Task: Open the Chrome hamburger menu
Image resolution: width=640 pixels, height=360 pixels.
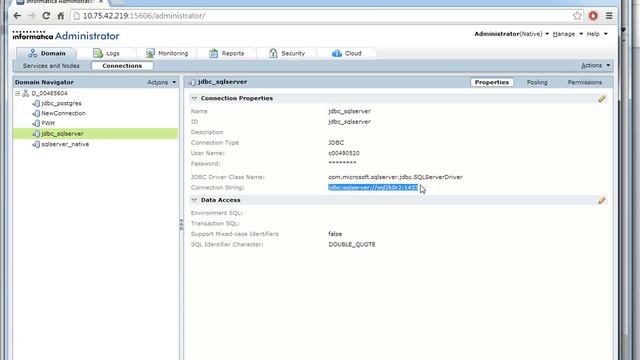Action: pyautogui.click(x=609, y=16)
